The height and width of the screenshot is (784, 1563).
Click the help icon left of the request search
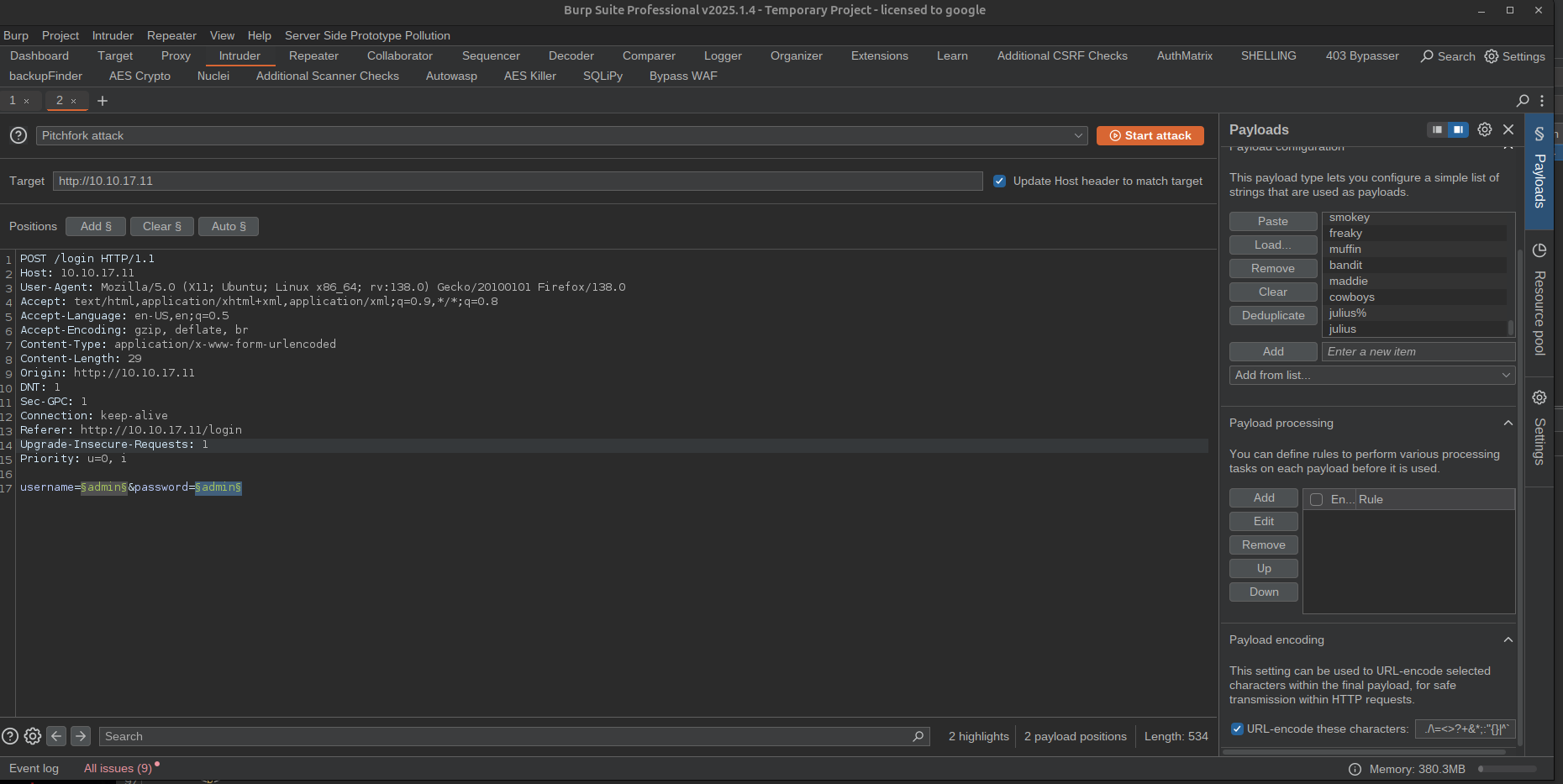[x=10, y=736]
